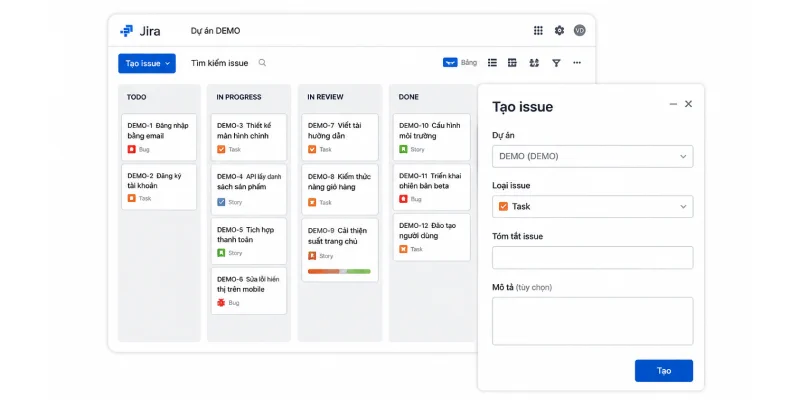Open card Sửa lỗi hiển thị trên mobile
The image size is (800, 400).
click(249, 291)
